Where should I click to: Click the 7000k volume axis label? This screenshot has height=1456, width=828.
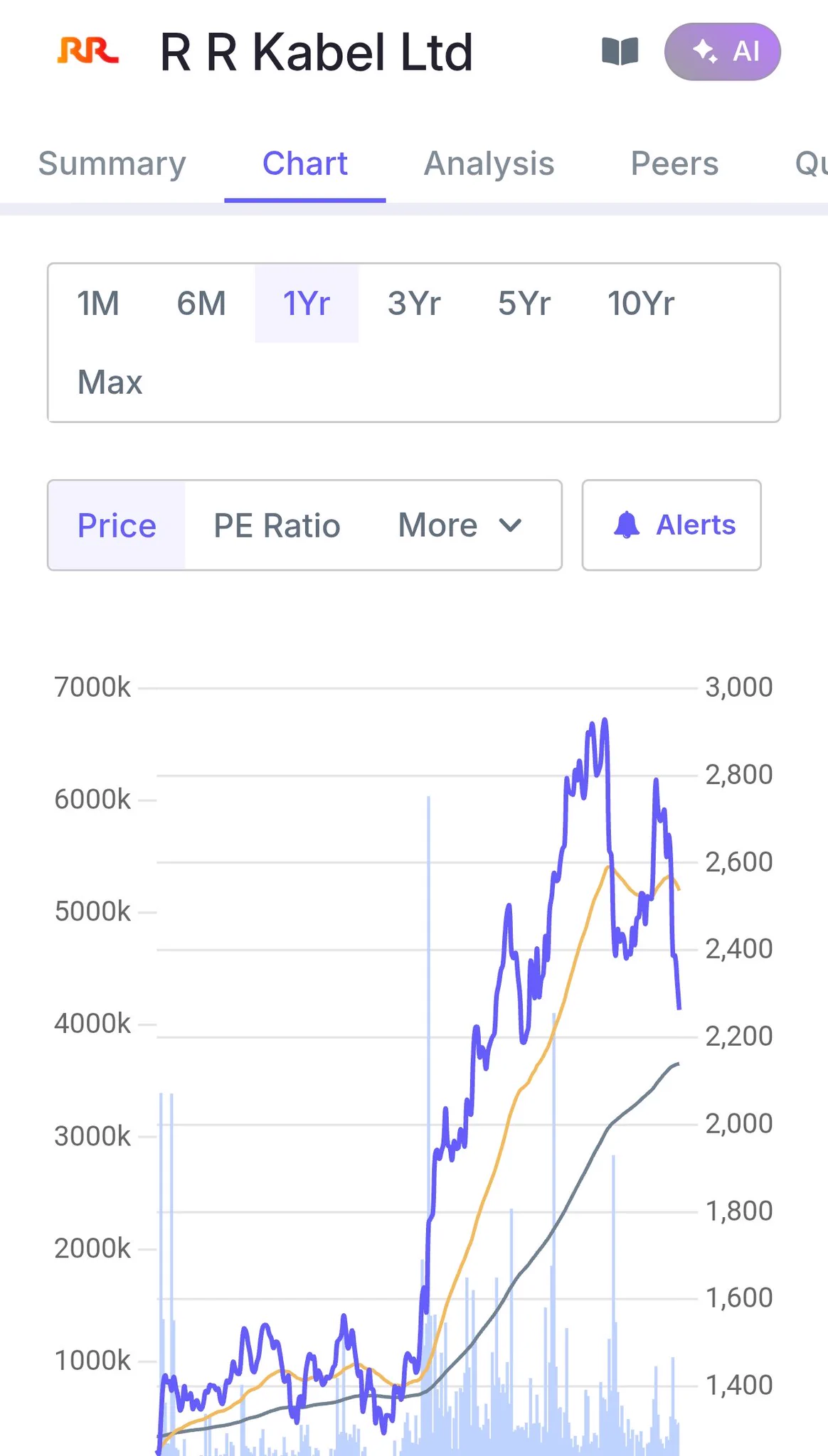tap(92, 687)
